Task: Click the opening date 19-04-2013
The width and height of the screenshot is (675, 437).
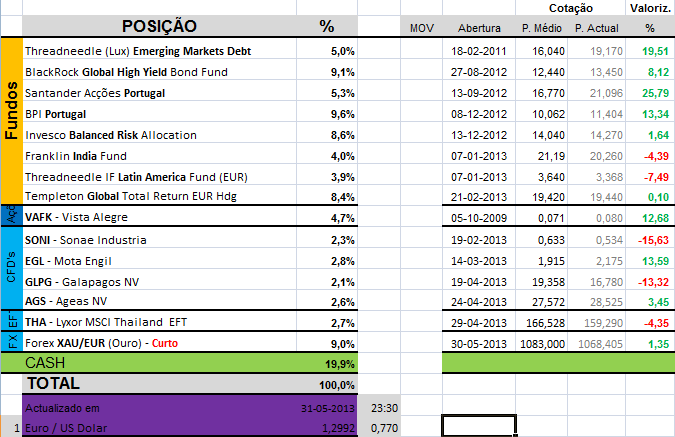Action: point(479,282)
